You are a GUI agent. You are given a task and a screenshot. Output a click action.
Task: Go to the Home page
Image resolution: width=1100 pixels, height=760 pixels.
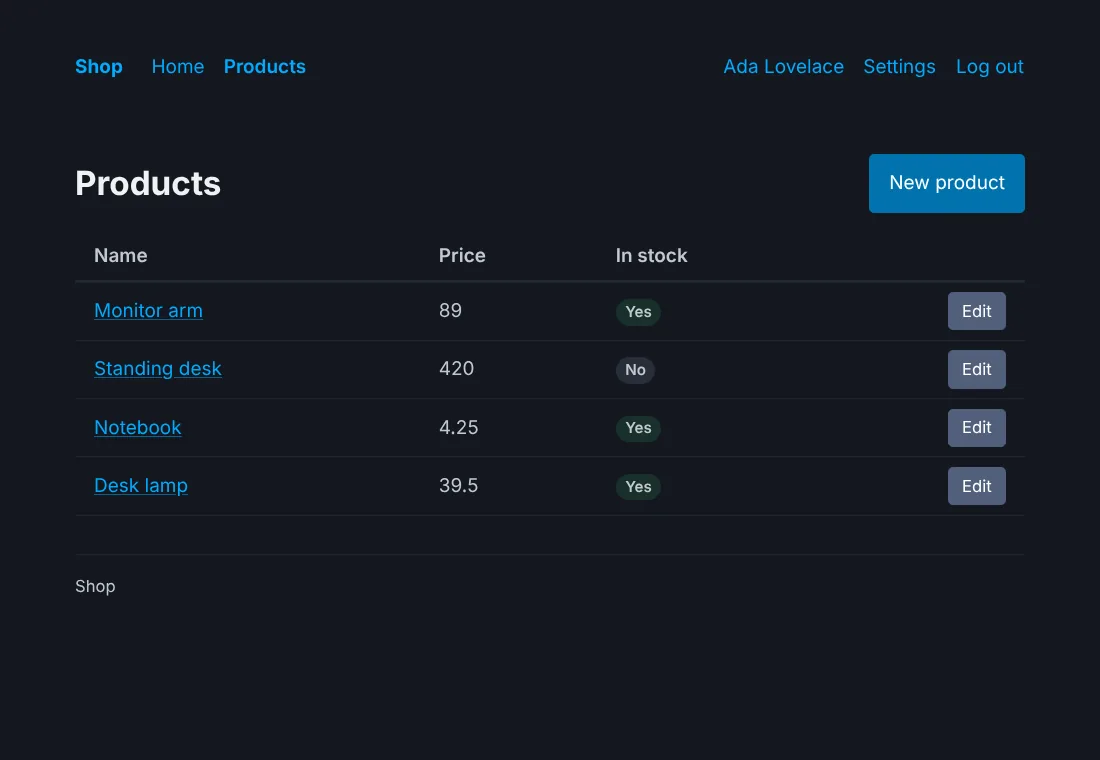pyautogui.click(x=177, y=67)
